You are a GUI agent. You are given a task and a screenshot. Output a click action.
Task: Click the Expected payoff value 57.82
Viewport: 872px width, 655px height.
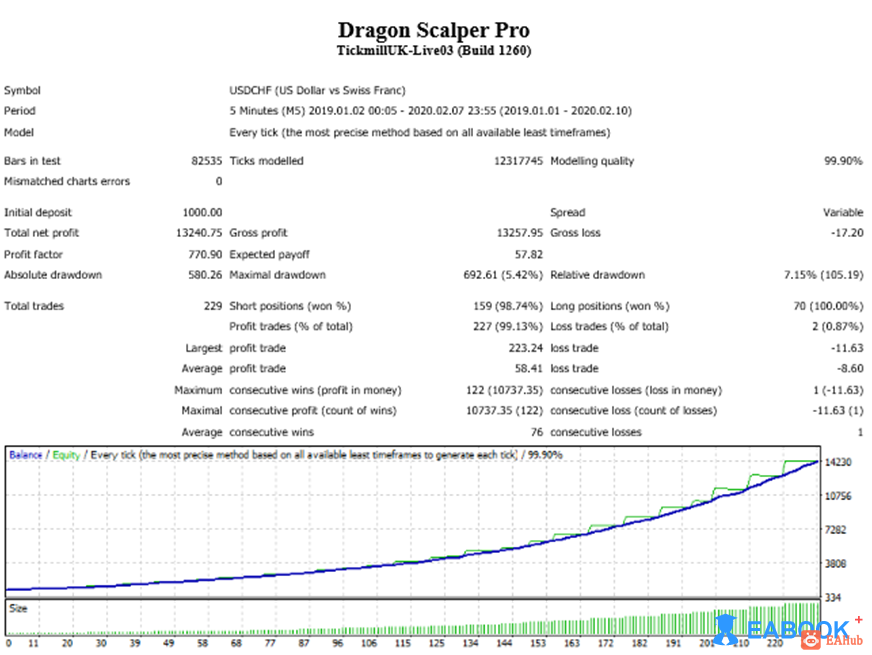528,254
